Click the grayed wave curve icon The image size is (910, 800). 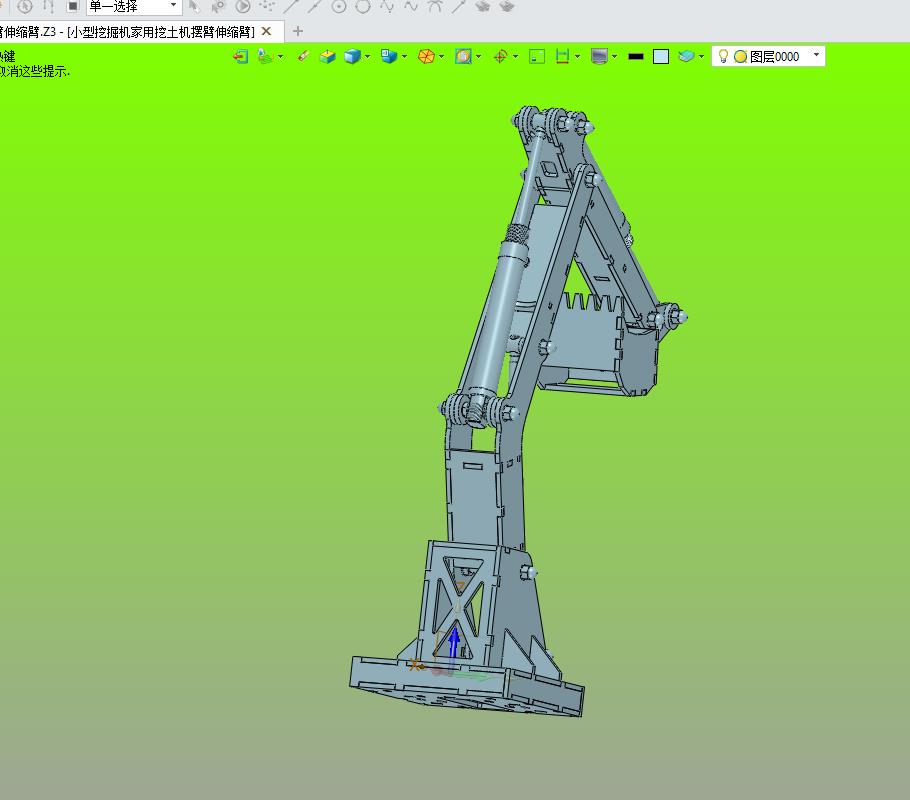pos(411,7)
